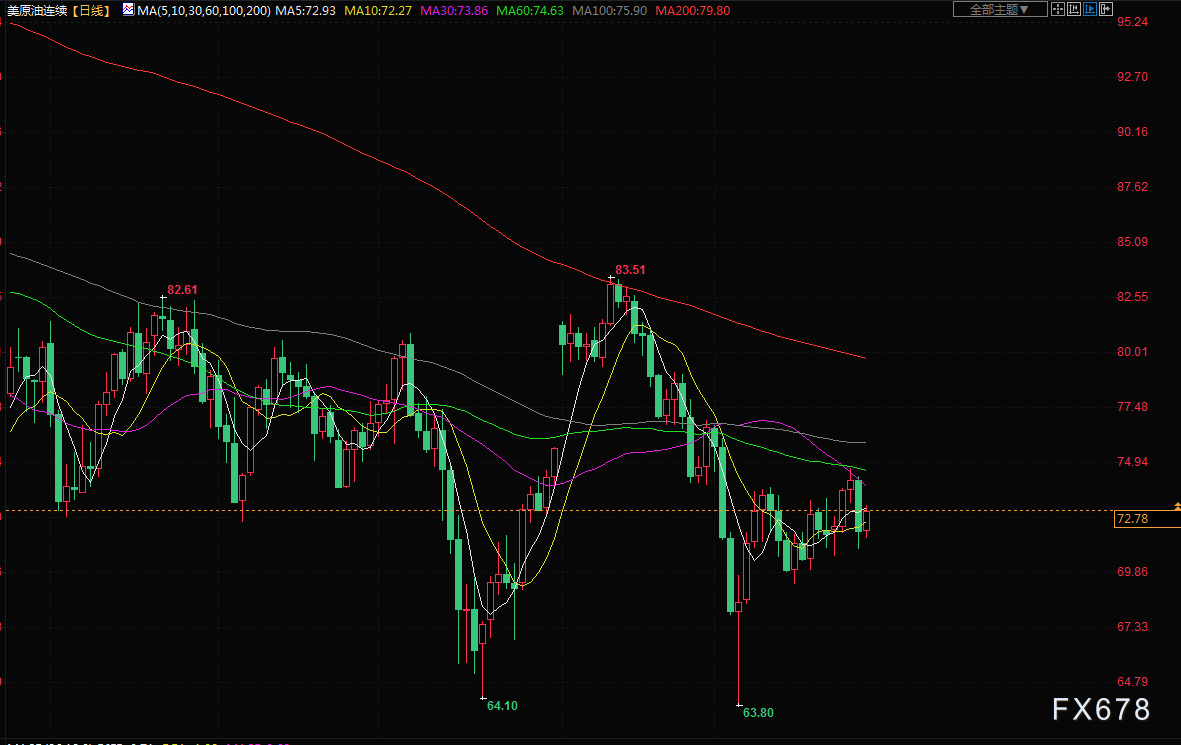Click the MA(5,10,30,60,100,200) indicator label
This screenshot has height=745, width=1181.
pos(203,11)
